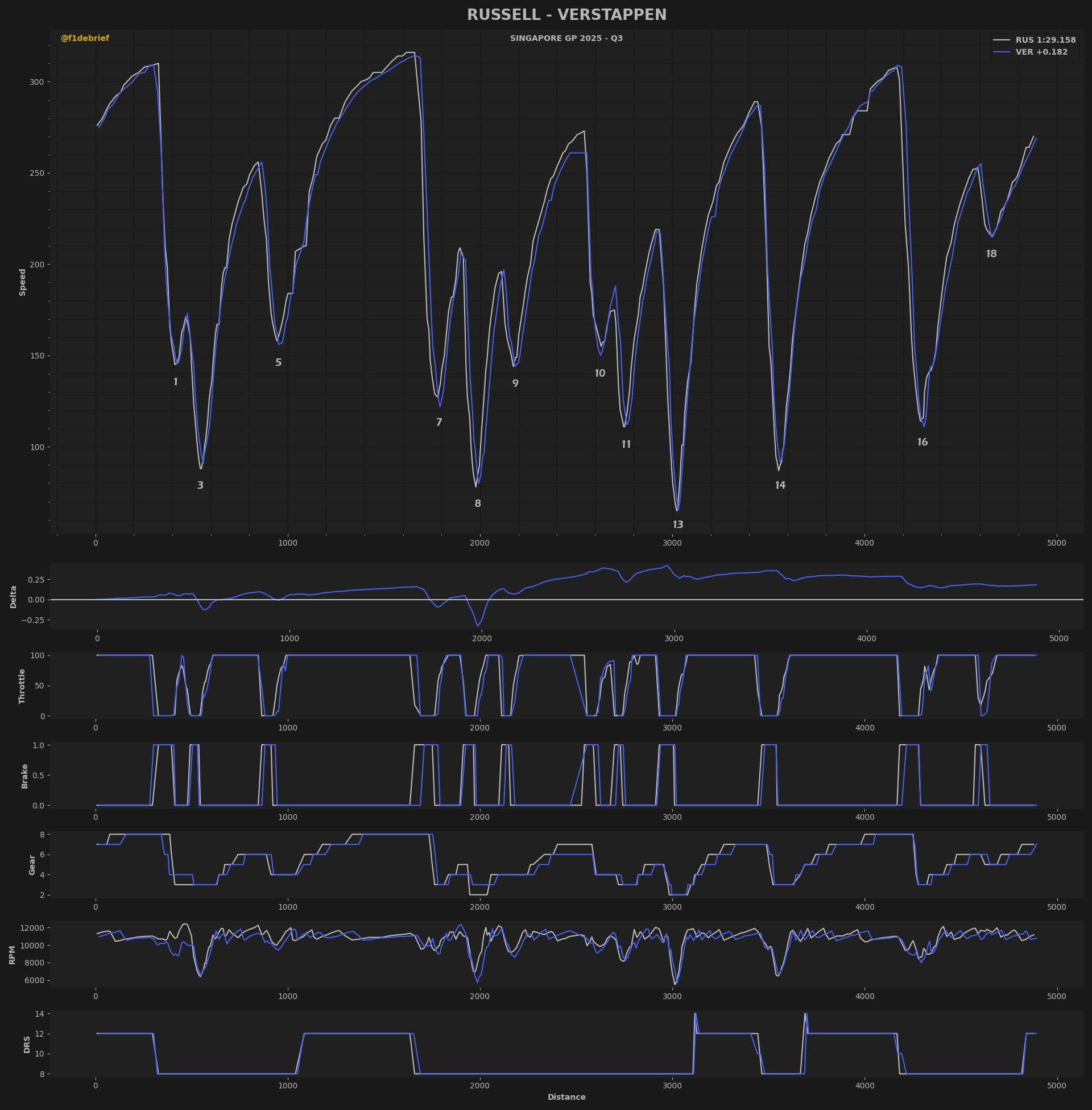1092x1110 pixels.
Task: Click the 14 tick on DRS axis
Action: tap(39, 1014)
